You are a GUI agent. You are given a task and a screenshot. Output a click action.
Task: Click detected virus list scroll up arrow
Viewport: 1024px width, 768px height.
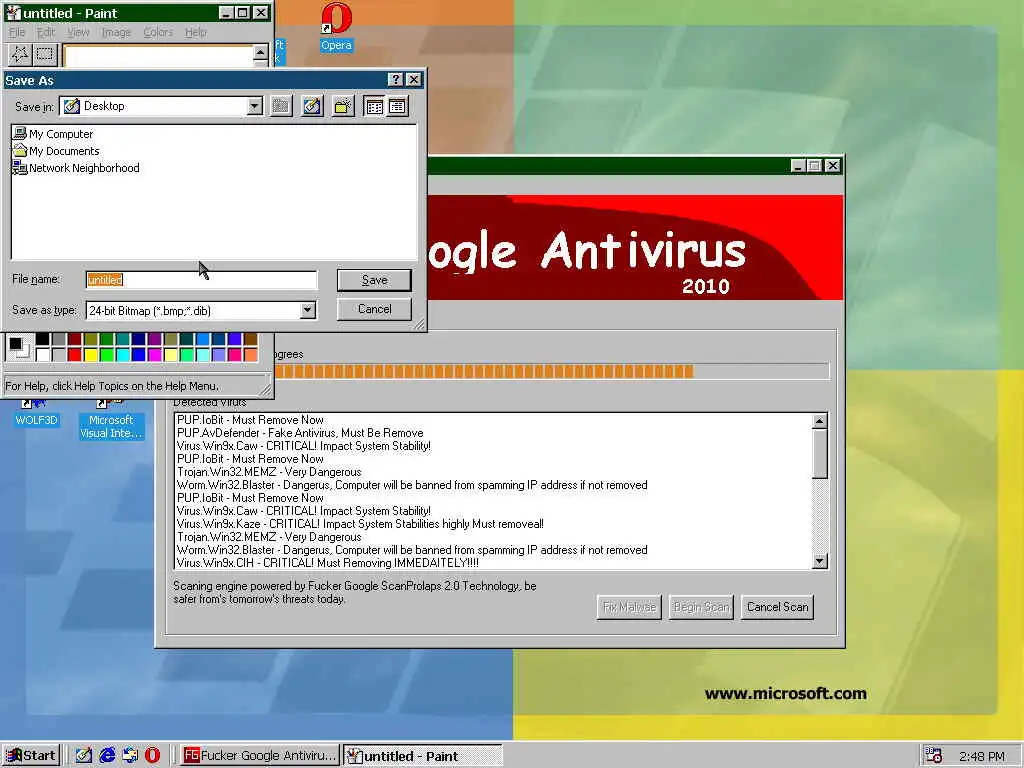[820, 421]
